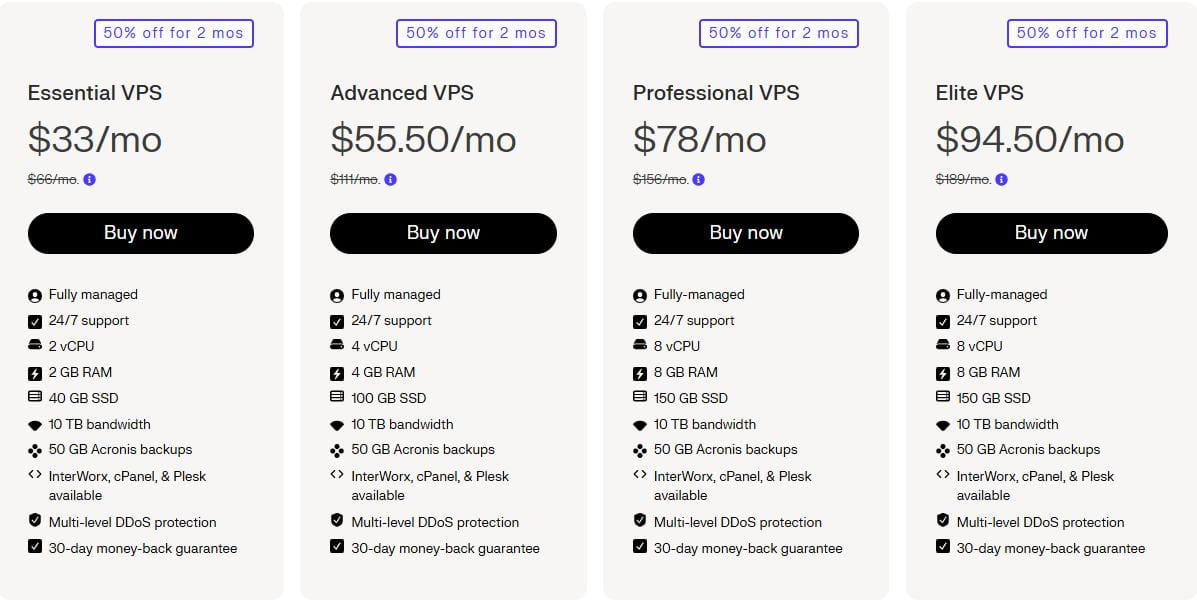This screenshot has width=1197, height=600.
Task: Buy the Essential VPS plan
Action: tap(141, 233)
